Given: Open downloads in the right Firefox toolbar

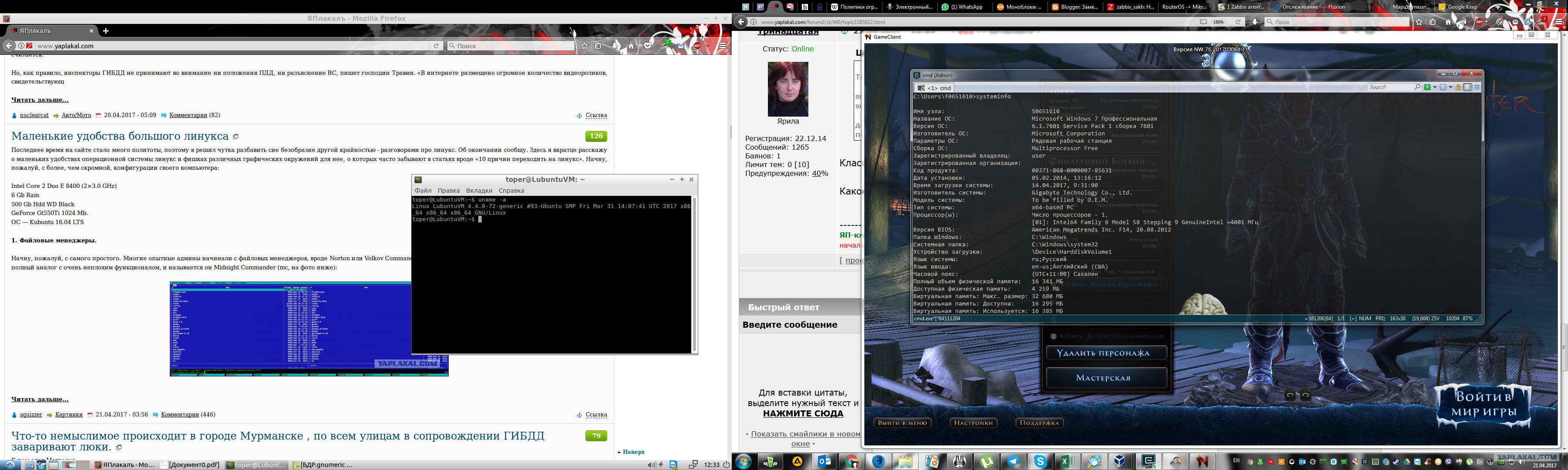Looking at the screenshot, I should [1254, 22].
